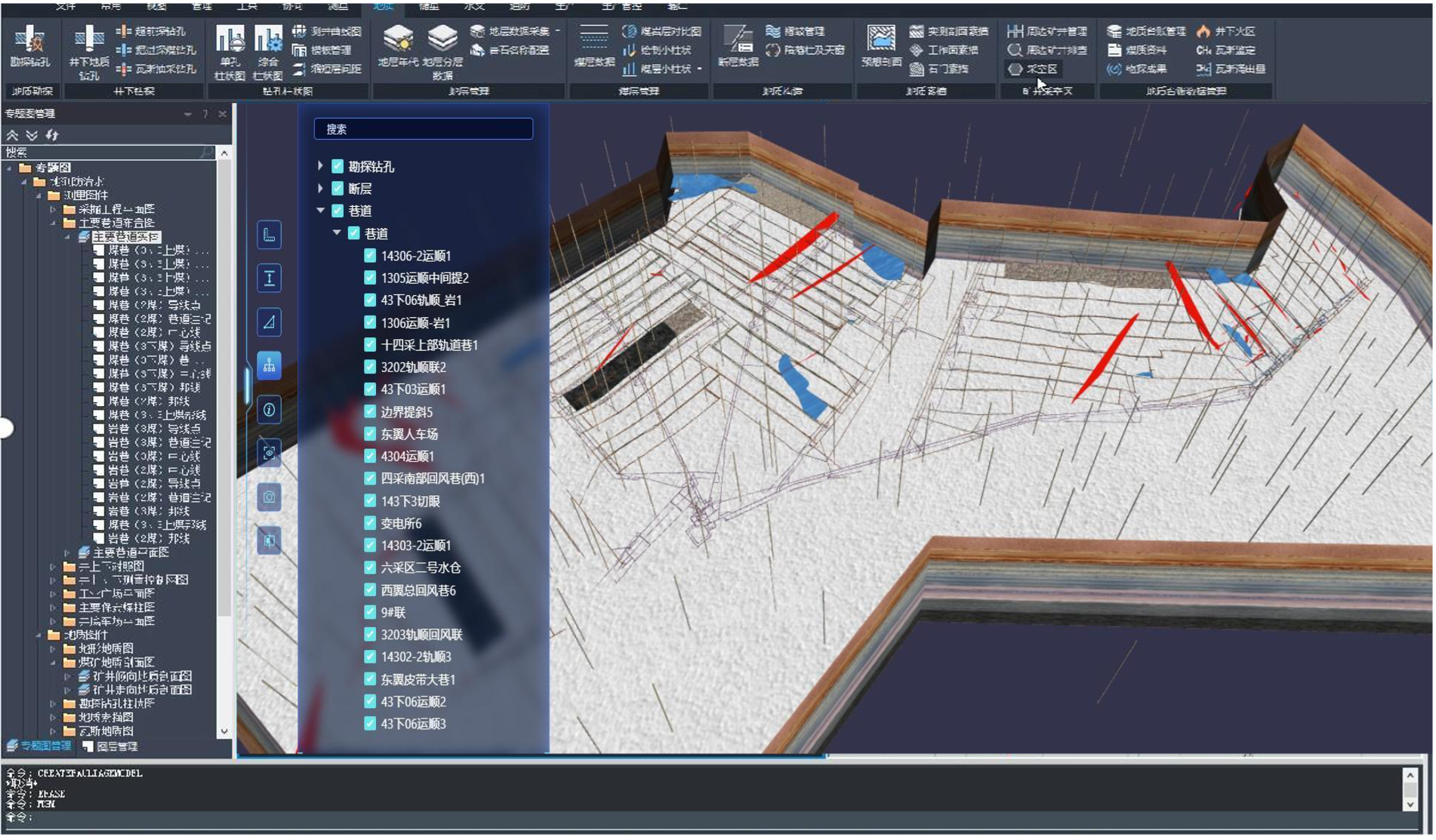This screenshot has width=1436, height=840.
Task: Toggle the 断层 layer checkbox
Action: [337, 189]
